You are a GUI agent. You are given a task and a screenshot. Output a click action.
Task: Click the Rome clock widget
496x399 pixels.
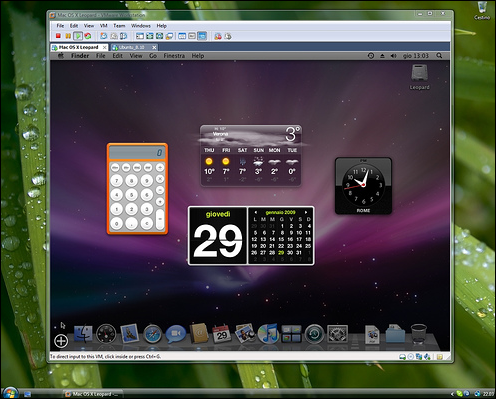pyautogui.click(x=363, y=186)
